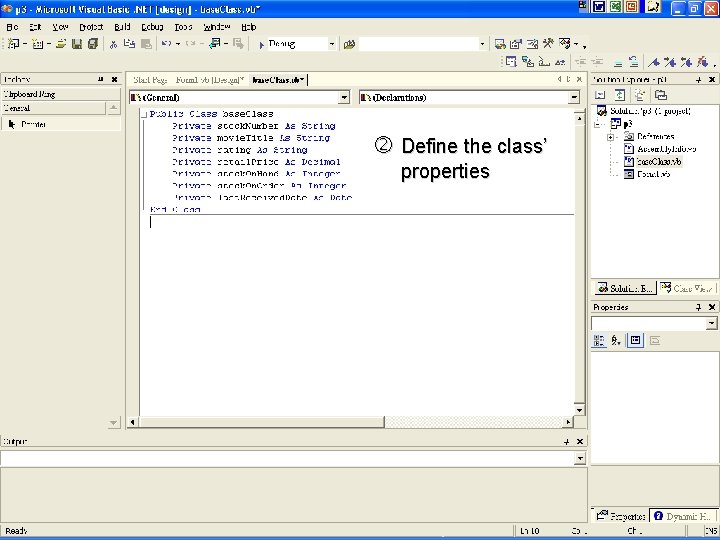Click the Toolbox hammer-and-wrench icon
This screenshot has width=720, height=540.
click(548, 44)
